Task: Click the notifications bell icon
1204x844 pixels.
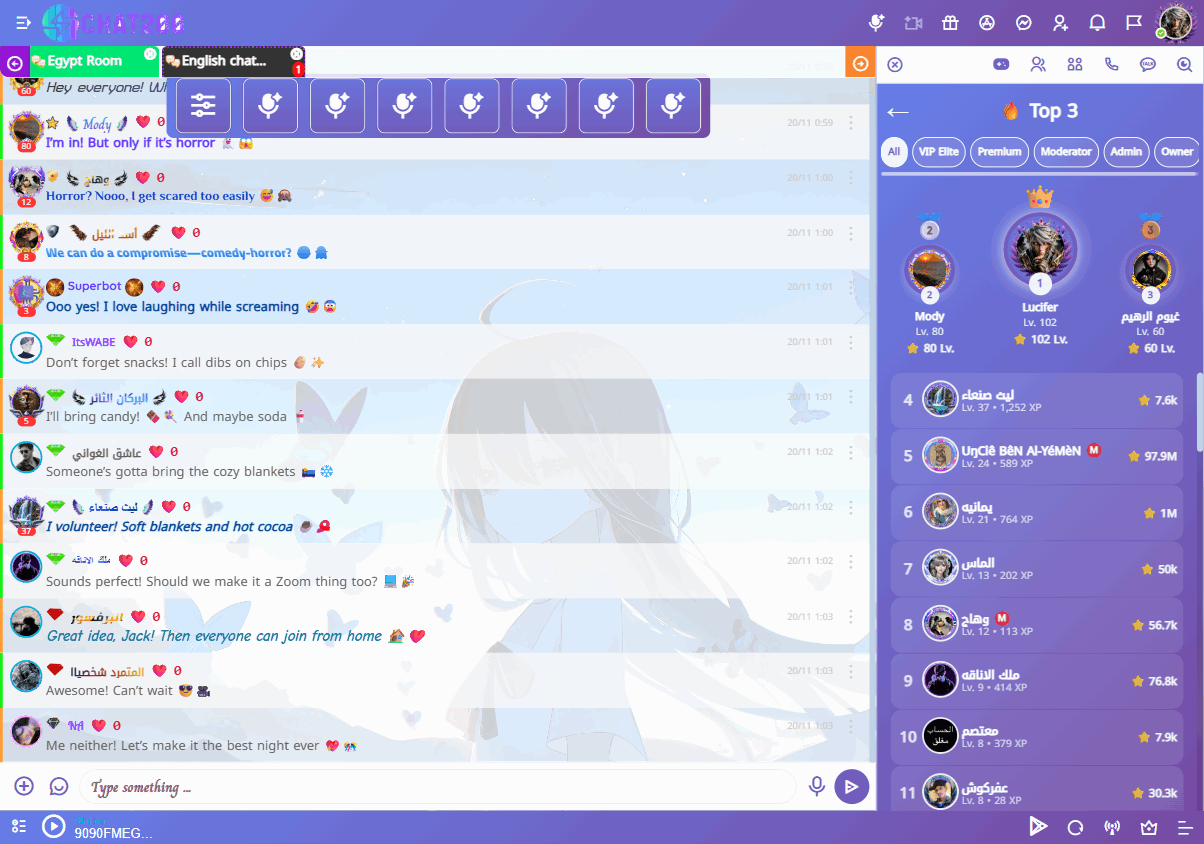Action: [1097, 23]
